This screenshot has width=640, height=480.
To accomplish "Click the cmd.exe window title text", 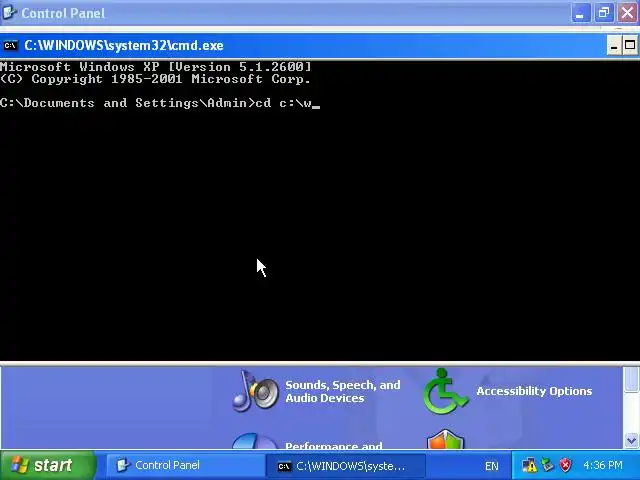I will coord(124,45).
